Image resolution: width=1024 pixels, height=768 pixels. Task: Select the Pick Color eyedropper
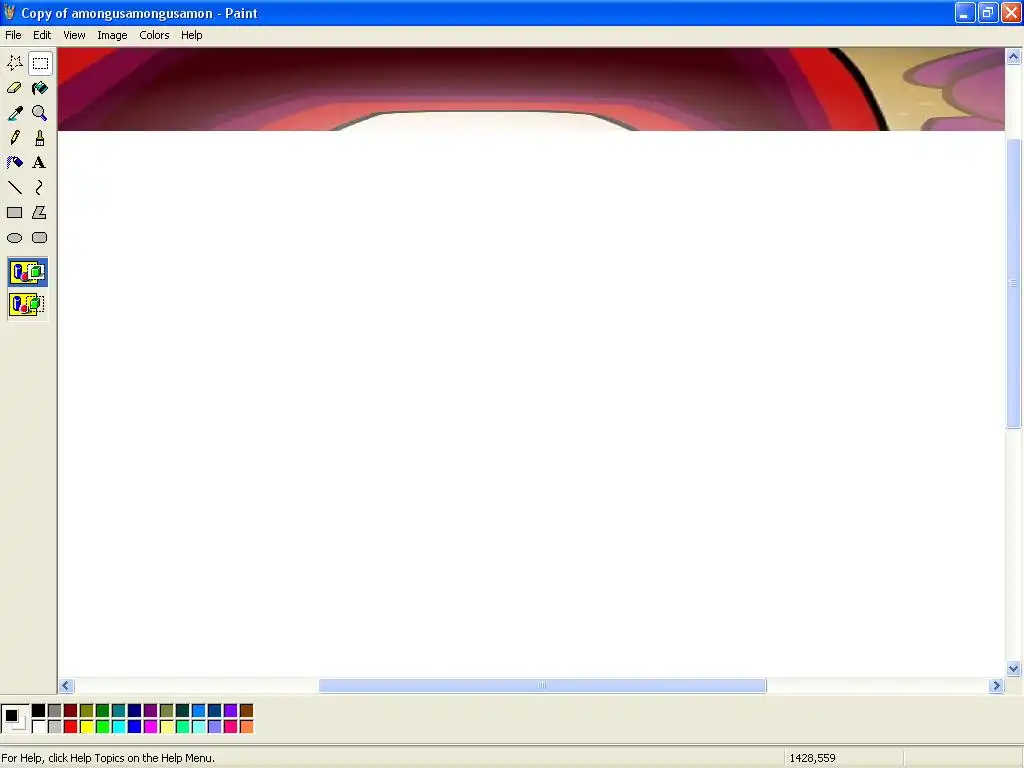click(x=14, y=113)
